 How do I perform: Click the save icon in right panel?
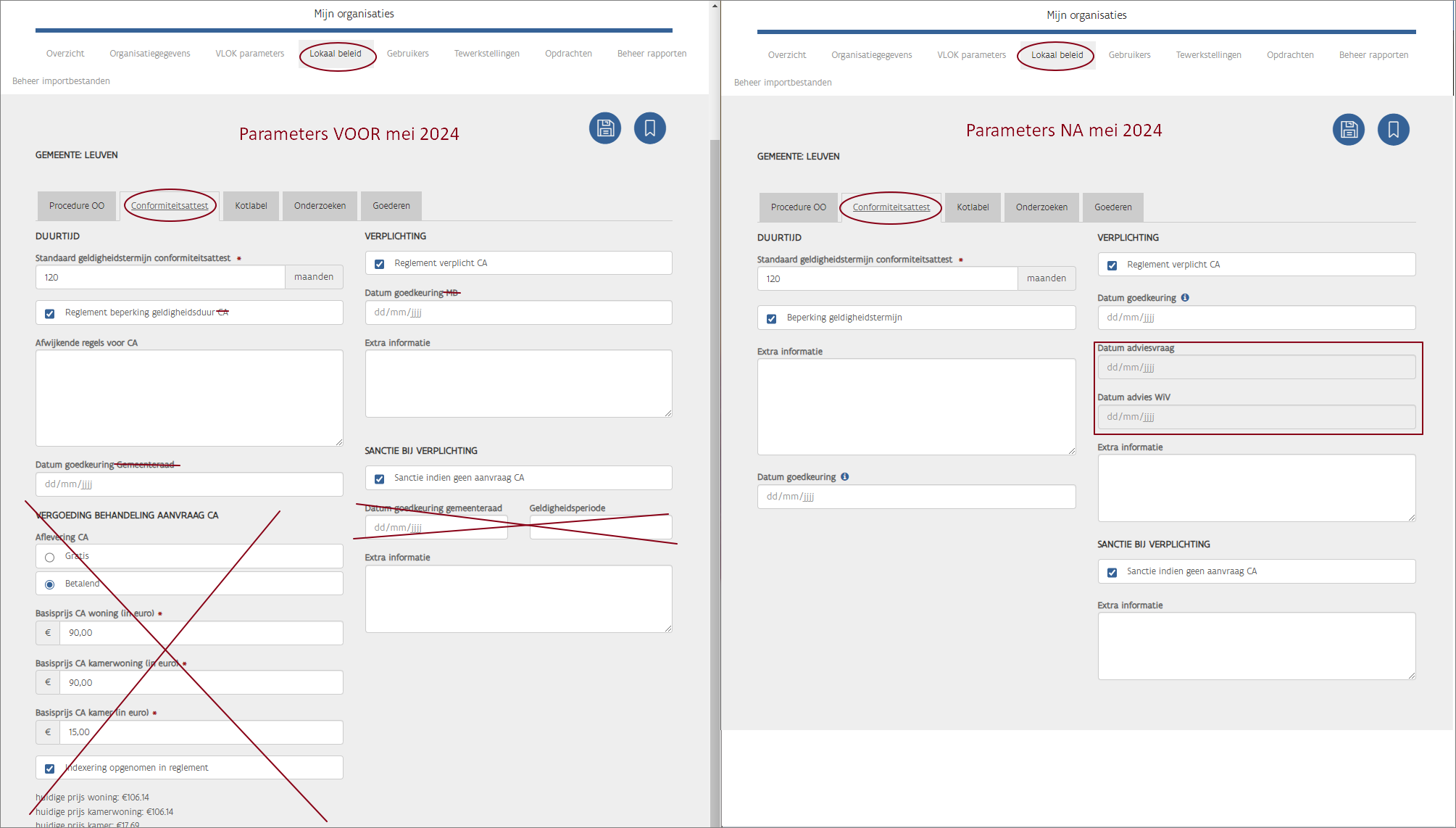point(1348,130)
